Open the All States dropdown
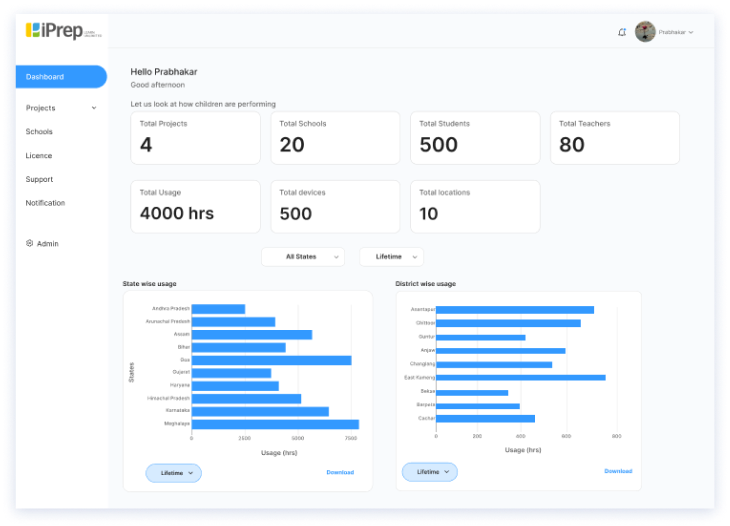730x526 pixels. [303, 257]
